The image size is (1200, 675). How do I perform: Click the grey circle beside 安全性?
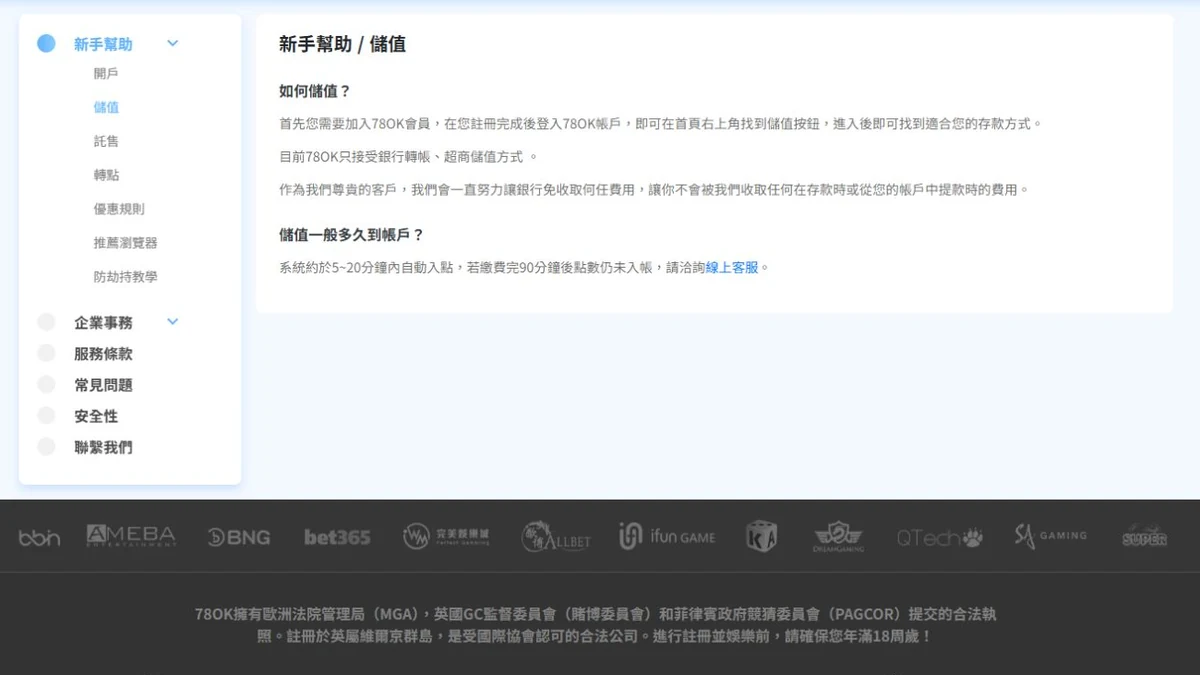click(x=46, y=415)
